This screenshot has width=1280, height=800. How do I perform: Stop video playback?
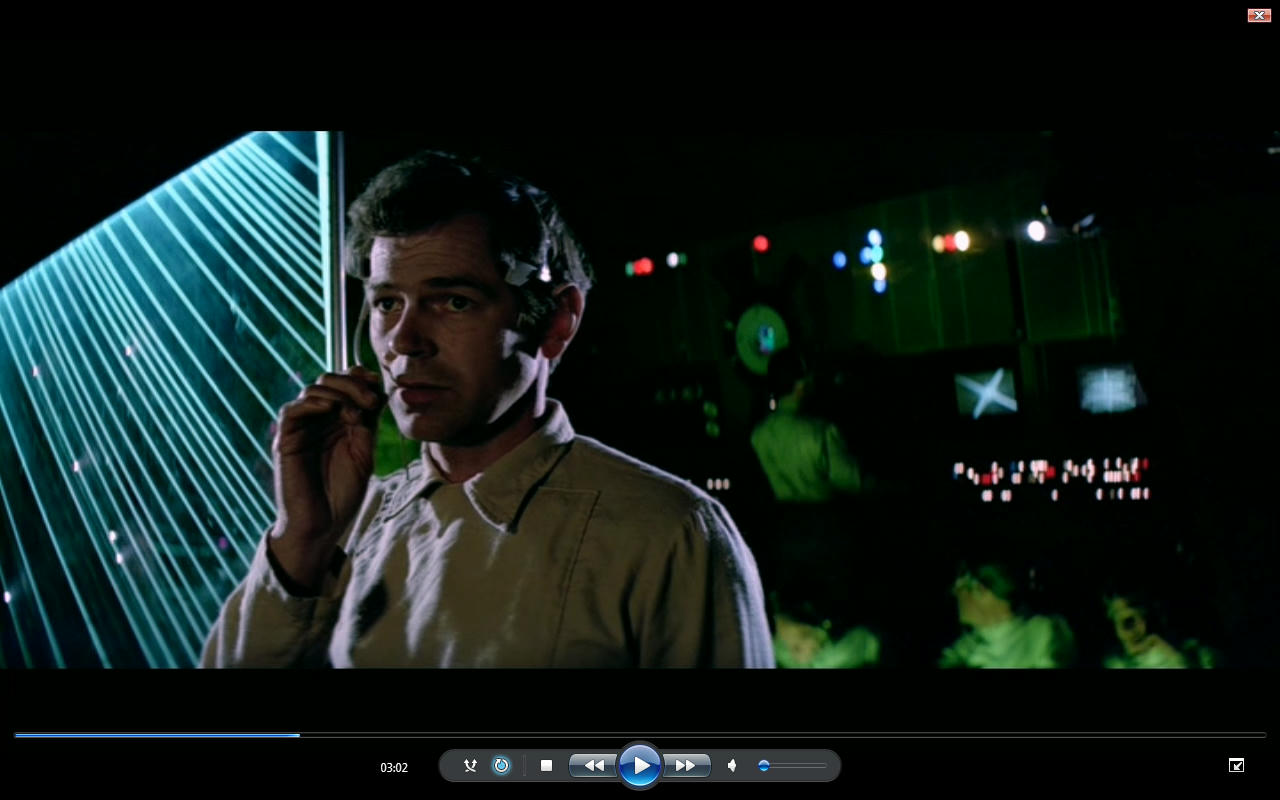click(546, 766)
